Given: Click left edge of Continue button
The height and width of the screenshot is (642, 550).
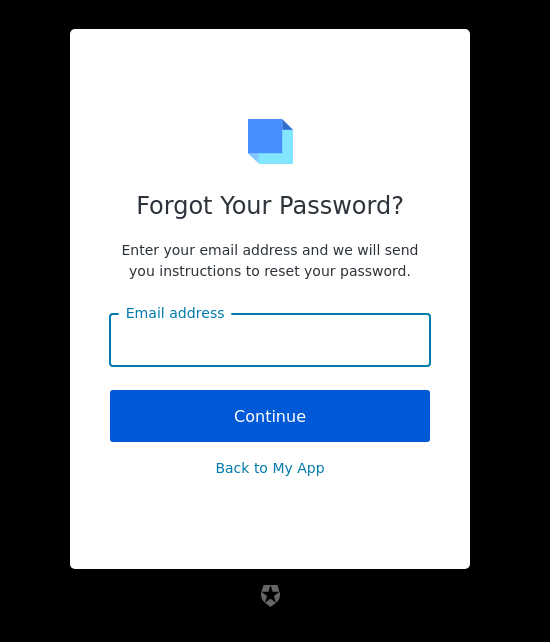Looking at the screenshot, I should click(119, 416).
